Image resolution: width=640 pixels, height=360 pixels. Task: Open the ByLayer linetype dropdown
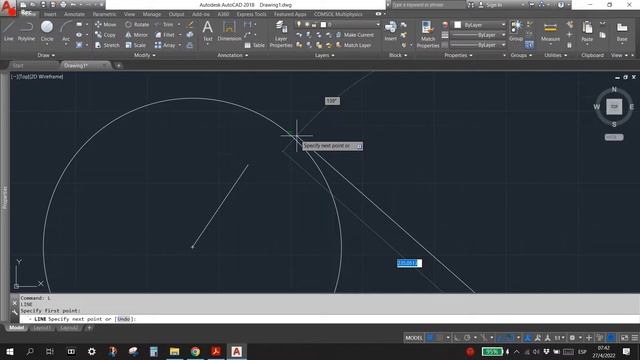click(478, 45)
